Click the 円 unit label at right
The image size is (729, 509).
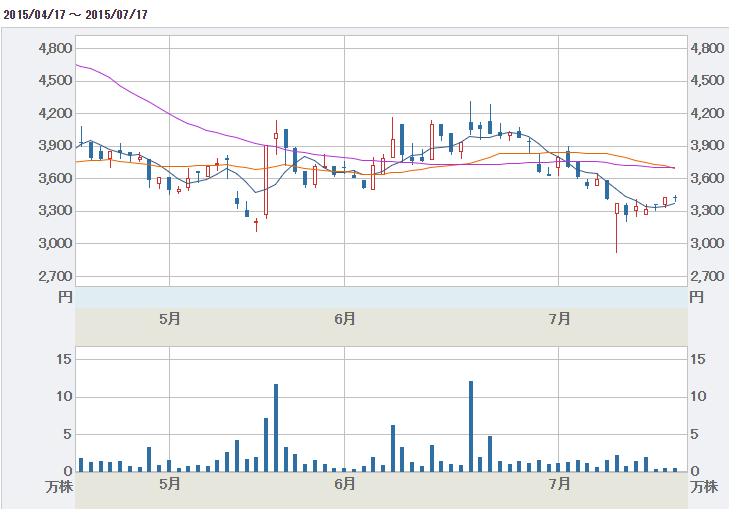point(696,297)
